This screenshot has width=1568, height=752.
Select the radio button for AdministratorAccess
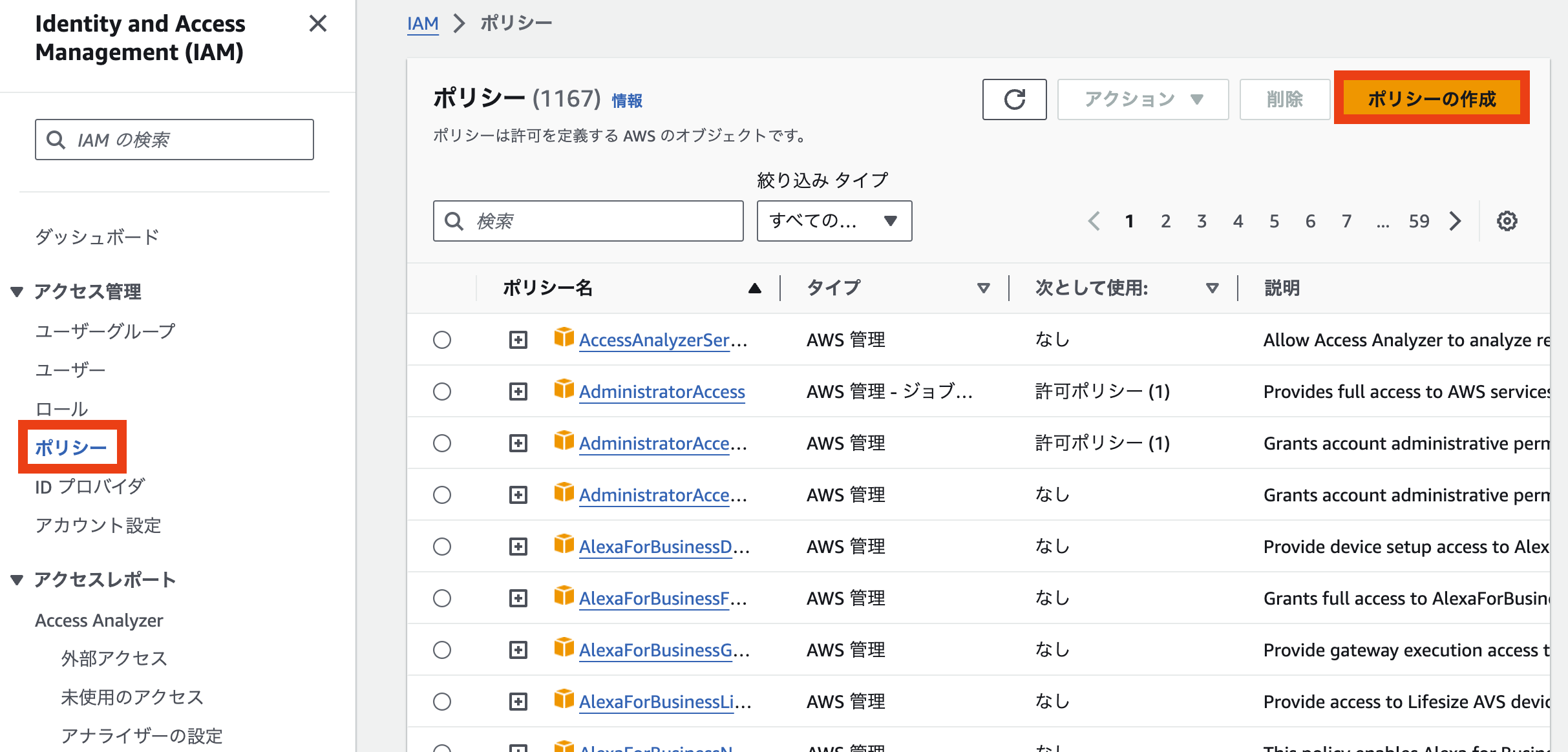(x=442, y=391)
